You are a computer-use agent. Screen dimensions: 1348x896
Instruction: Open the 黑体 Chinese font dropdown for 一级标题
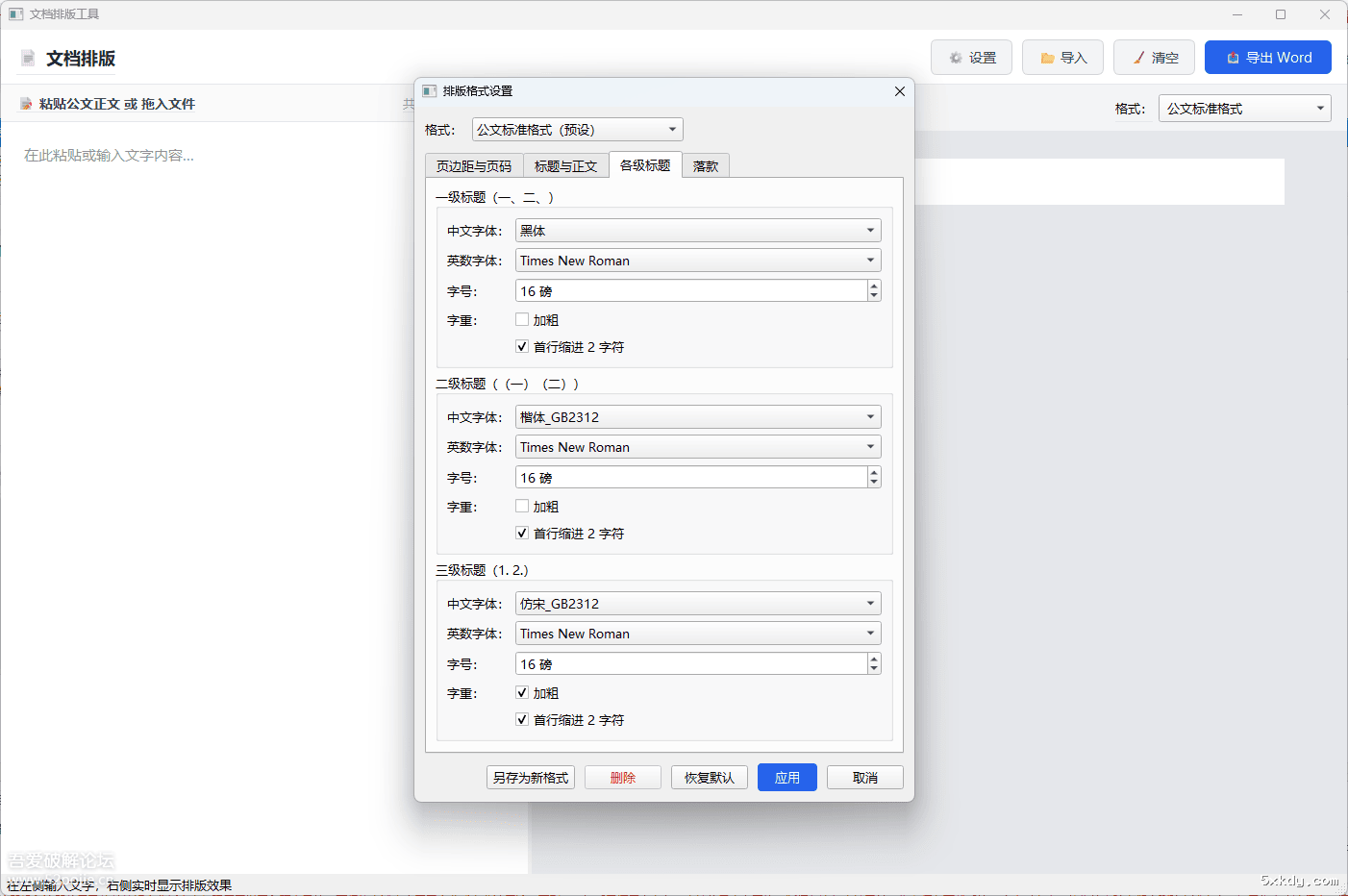click(x=698, y=231)
